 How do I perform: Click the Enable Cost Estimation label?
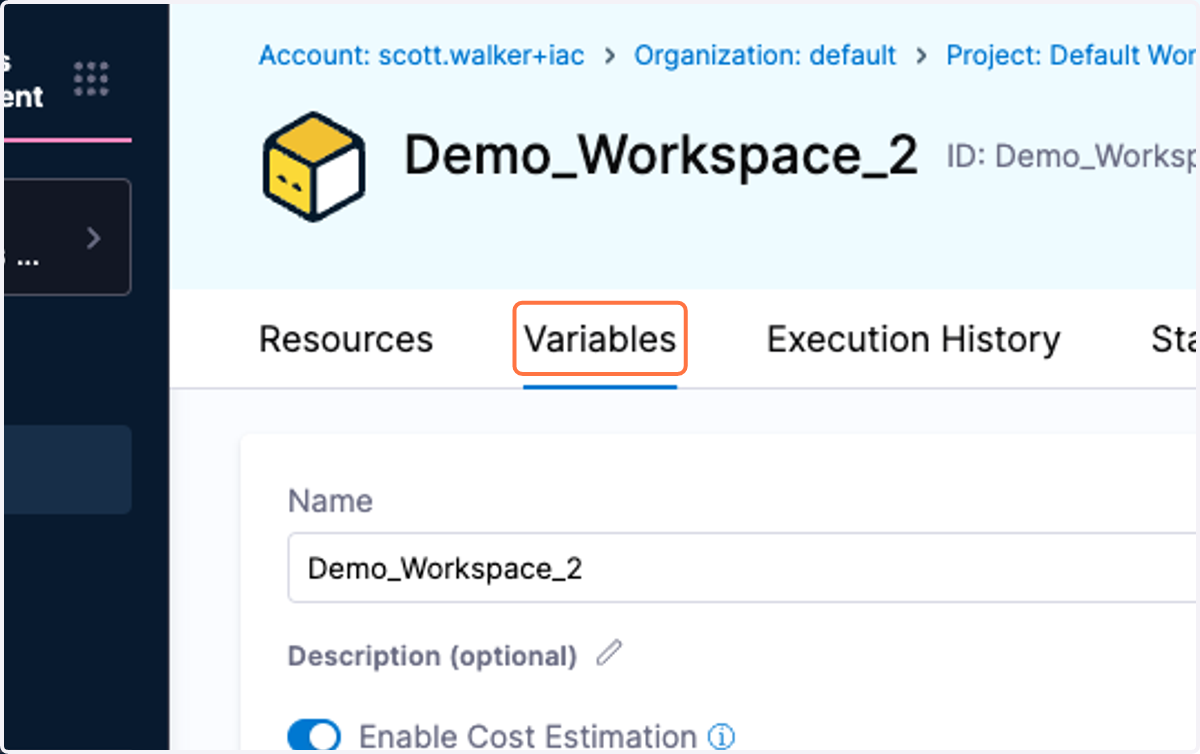(527, 737)
